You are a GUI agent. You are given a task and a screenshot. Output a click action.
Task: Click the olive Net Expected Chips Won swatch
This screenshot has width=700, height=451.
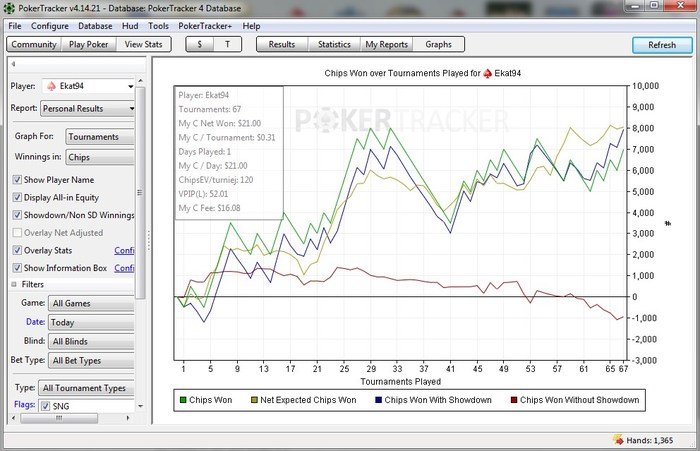point(254,400)
